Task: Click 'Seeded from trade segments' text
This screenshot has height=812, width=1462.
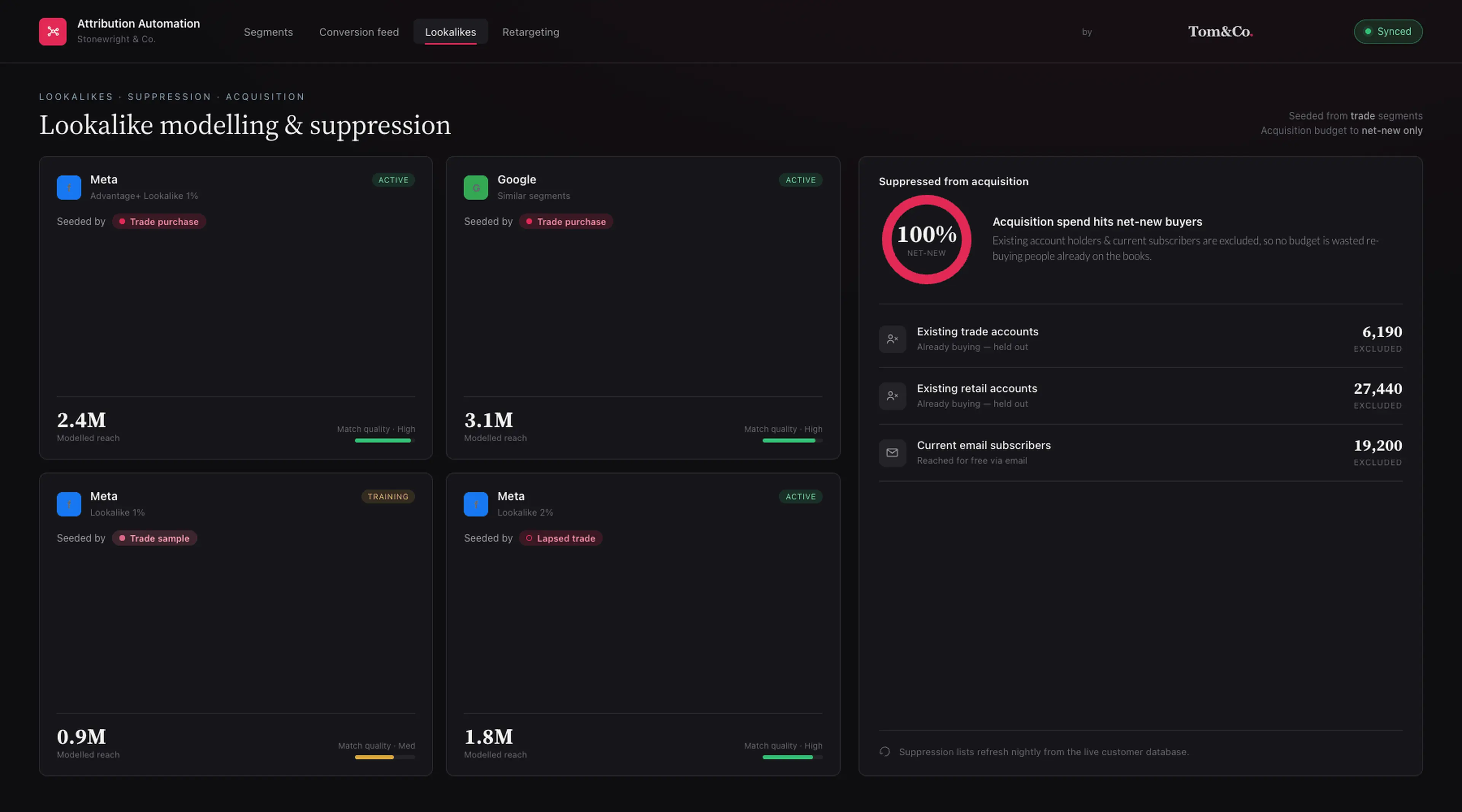Action: pyautogui.click(x=1355, y=116)
